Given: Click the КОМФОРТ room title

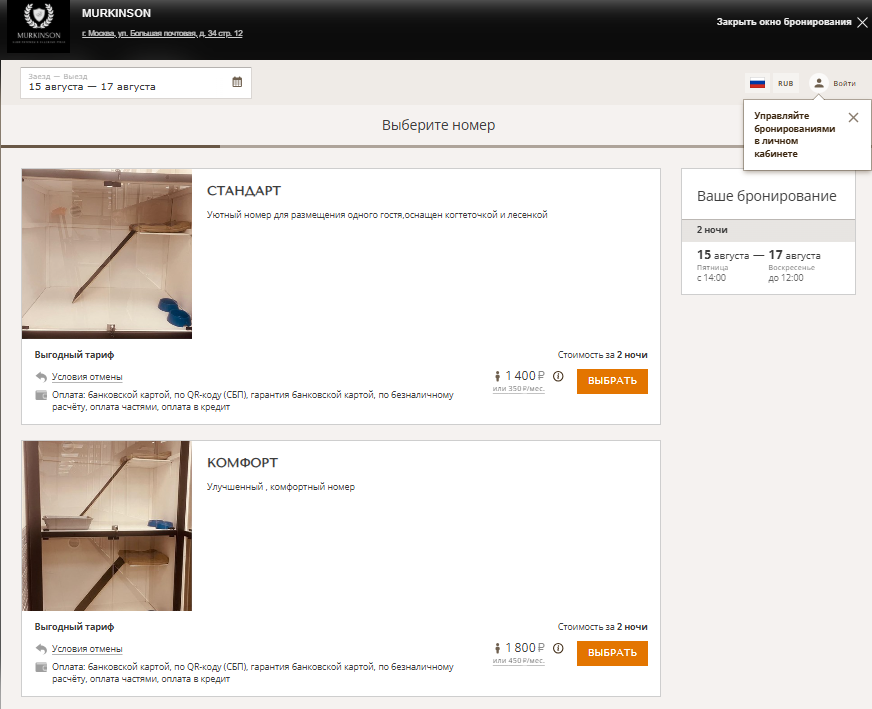Looking at the screenshot, I should pyautogui.click(x=242, y=463).
